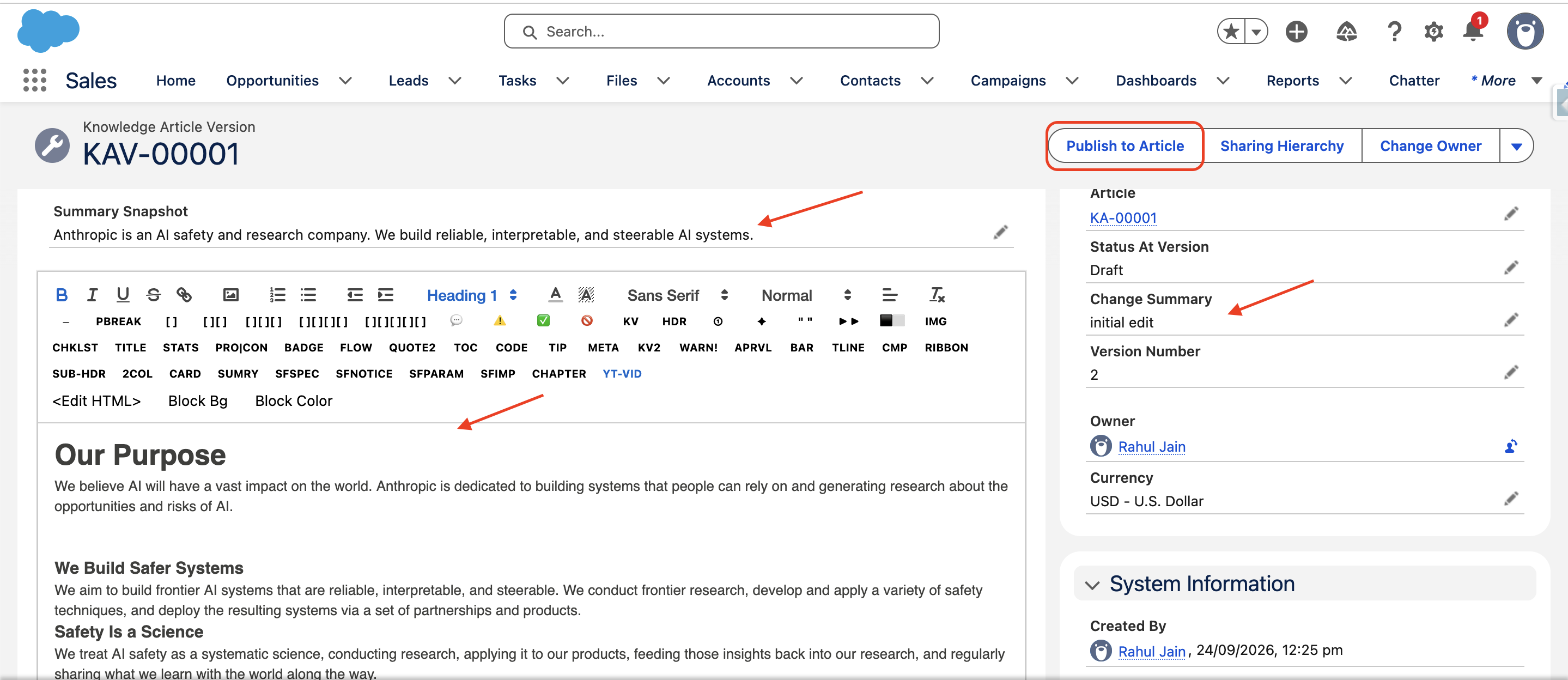Open the Heading 1 style dropdown

pos(472,295)
